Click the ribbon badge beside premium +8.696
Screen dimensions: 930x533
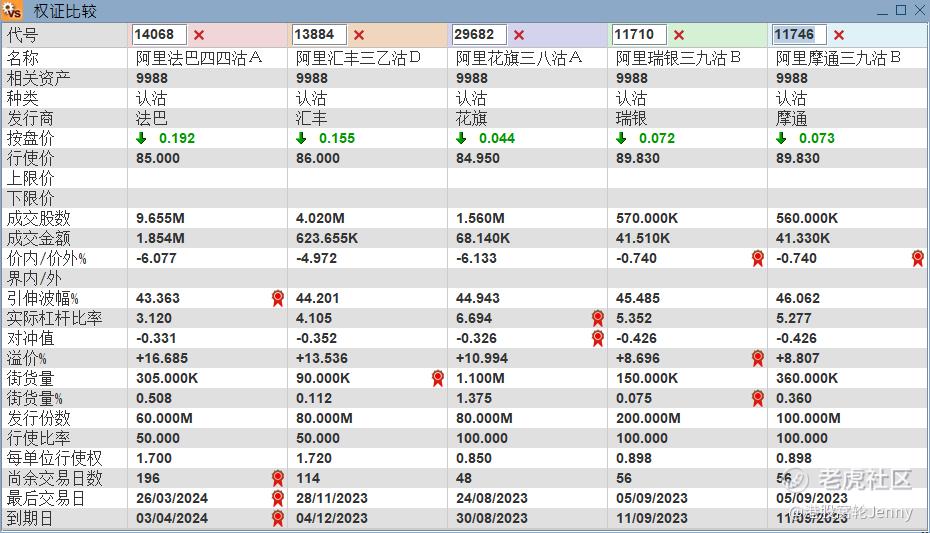click(757, 358)
